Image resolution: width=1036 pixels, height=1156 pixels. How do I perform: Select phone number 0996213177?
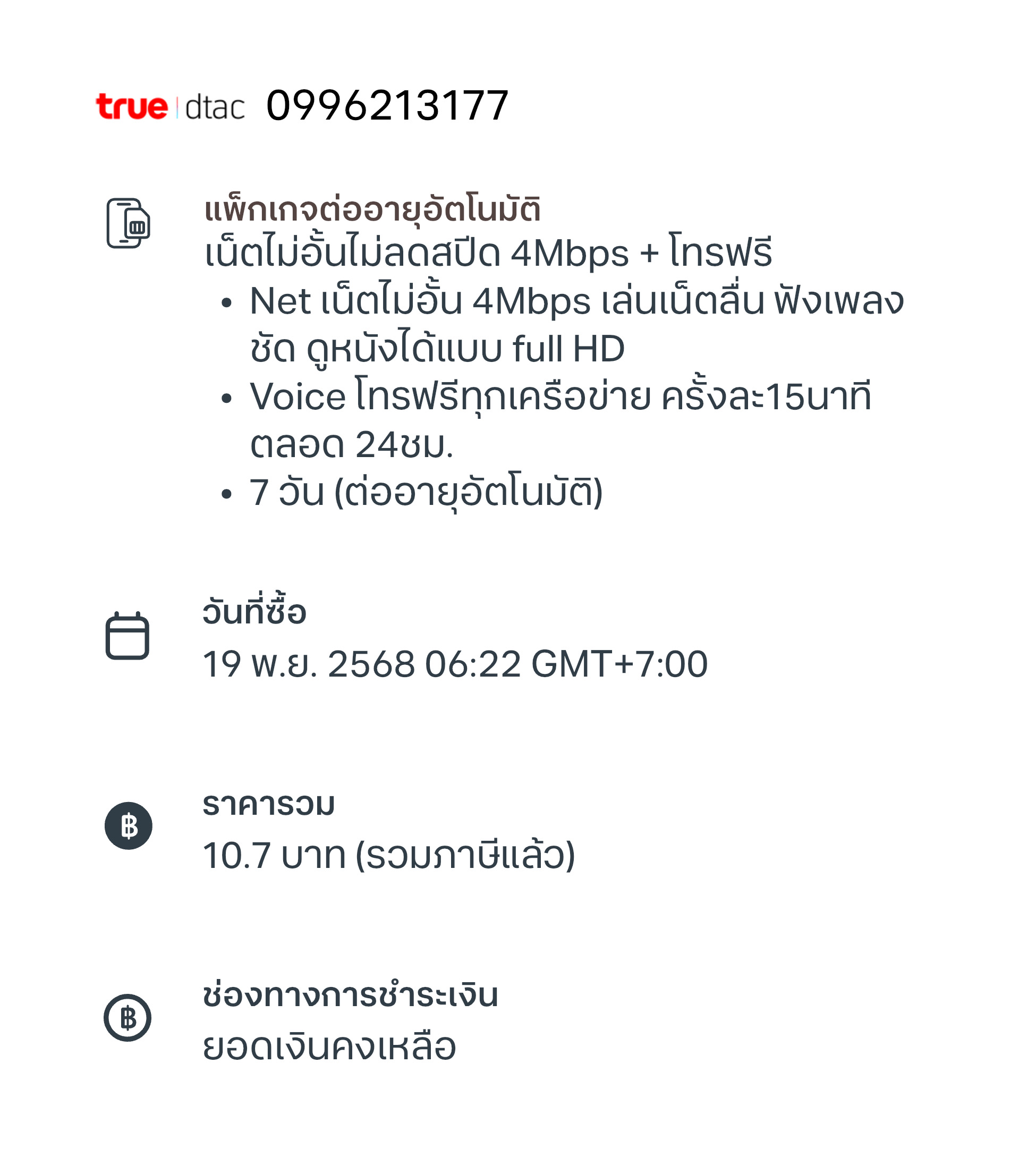coord(387,106)
